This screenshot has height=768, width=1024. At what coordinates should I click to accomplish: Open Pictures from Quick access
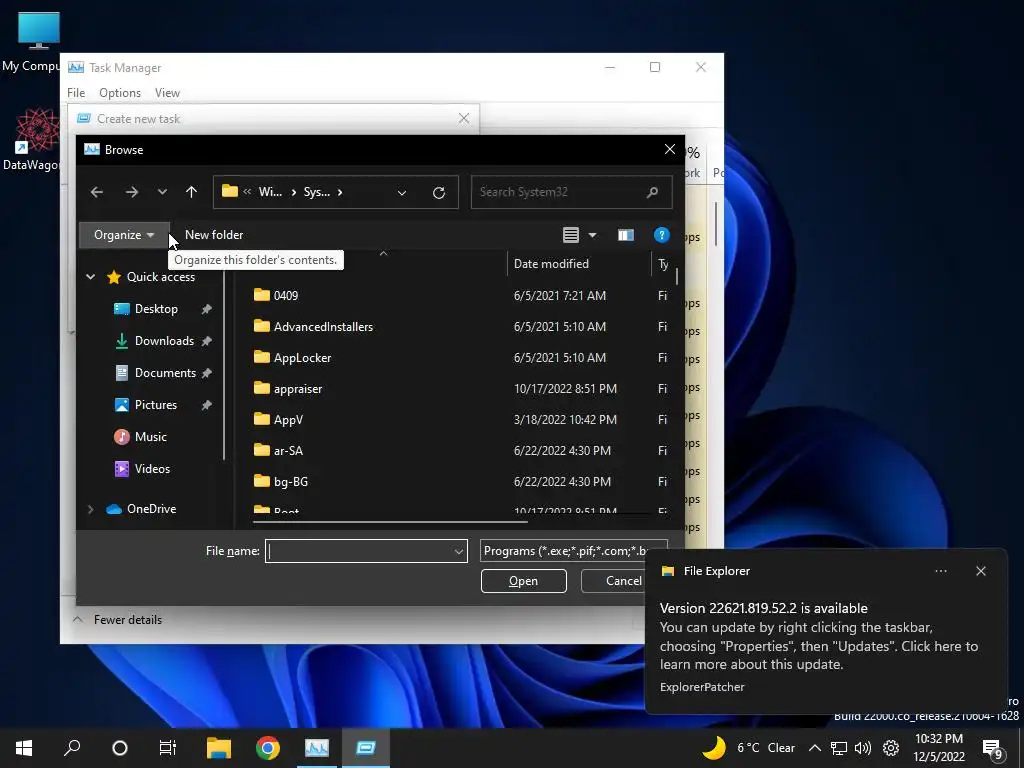point(155,405)
